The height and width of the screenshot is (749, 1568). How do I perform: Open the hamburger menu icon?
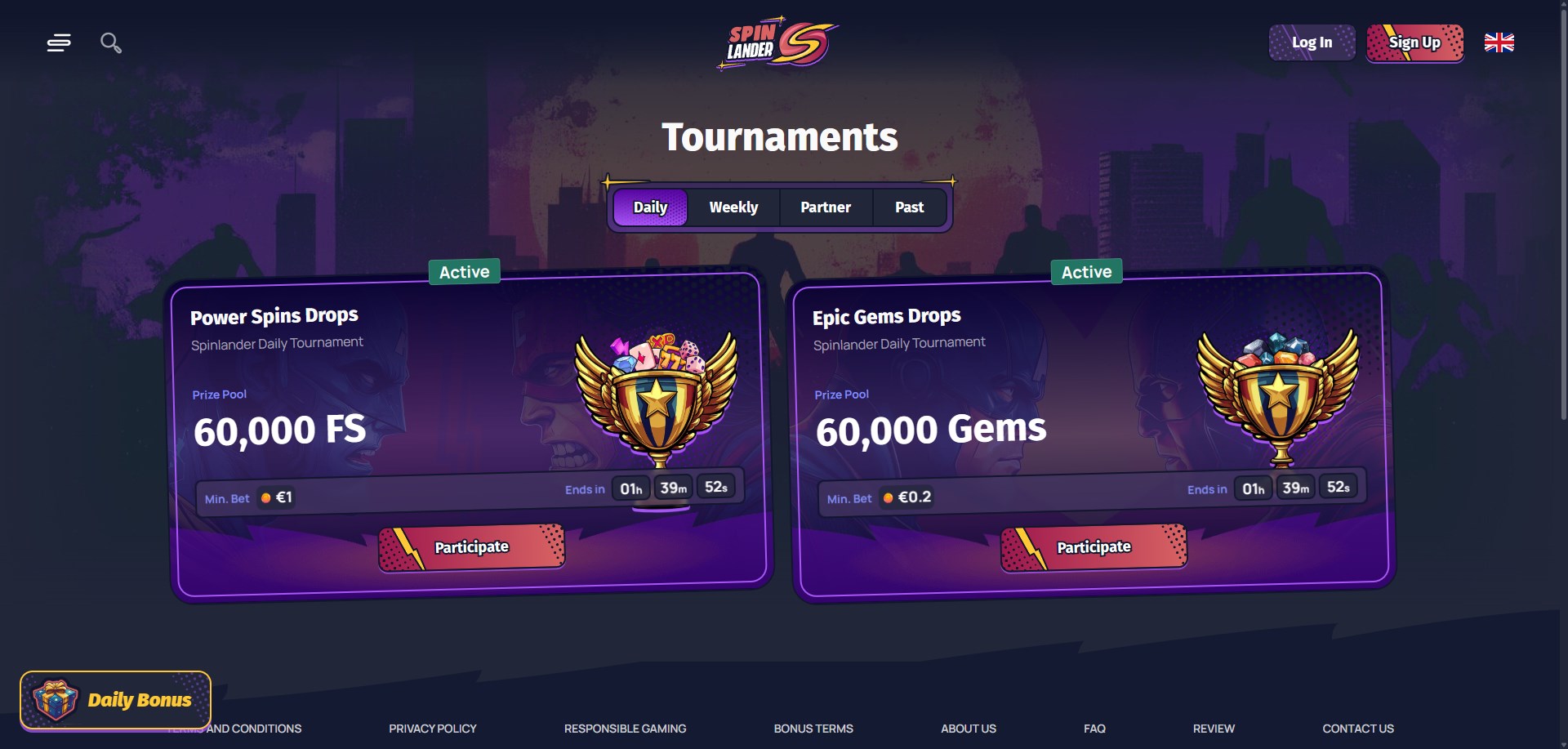[59, 42]
